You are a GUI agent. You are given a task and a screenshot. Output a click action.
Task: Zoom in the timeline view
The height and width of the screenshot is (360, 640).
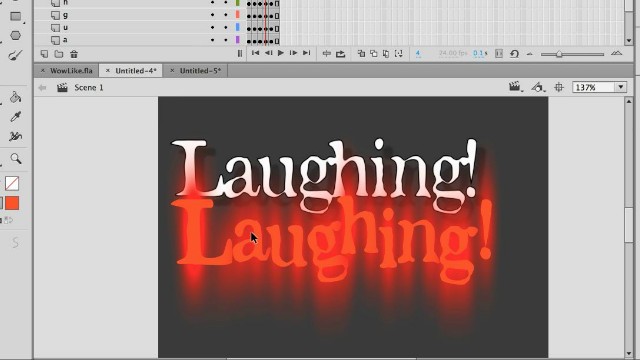click(616, 53)
